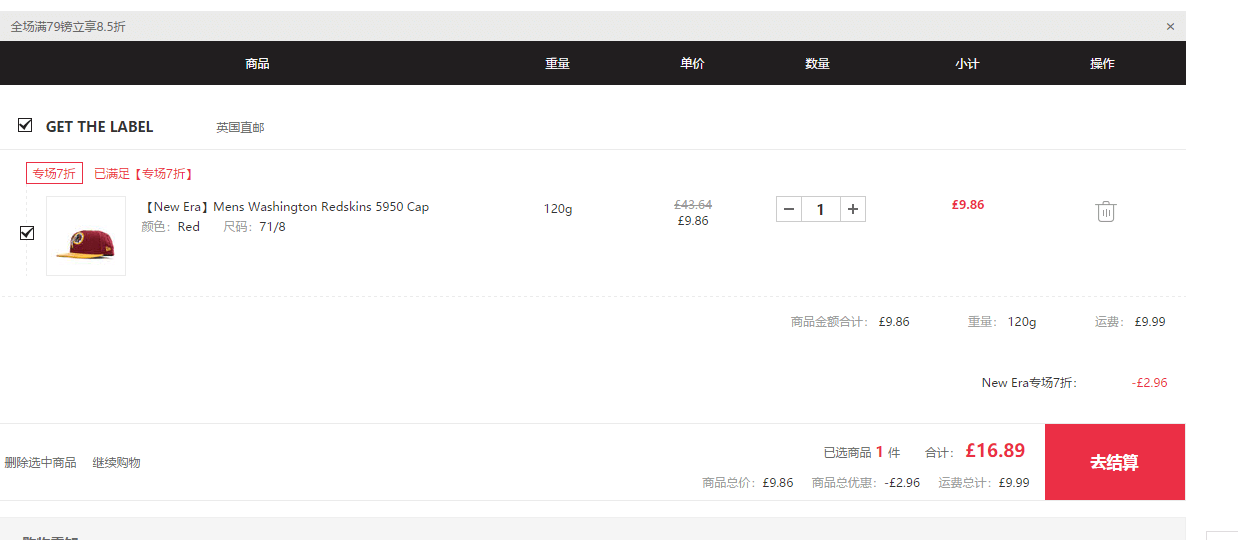
Task: Click the New Era专场7折 discount label
Action: point(1030,383)
